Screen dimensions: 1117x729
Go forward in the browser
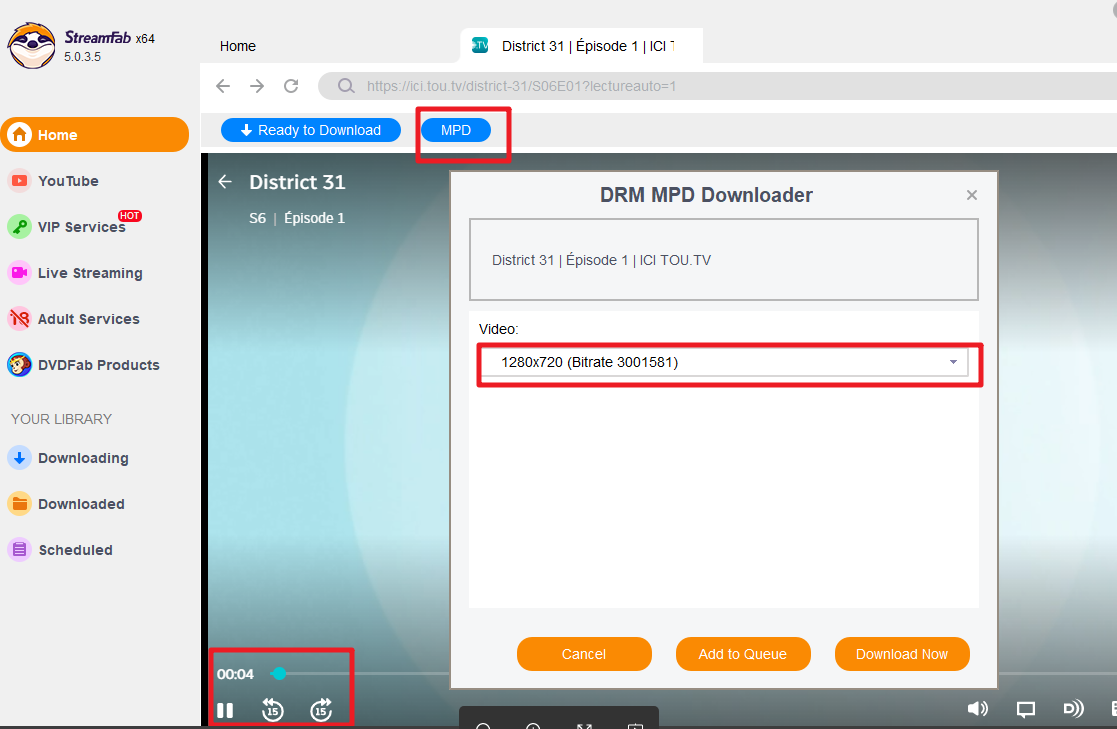(257, 86)
